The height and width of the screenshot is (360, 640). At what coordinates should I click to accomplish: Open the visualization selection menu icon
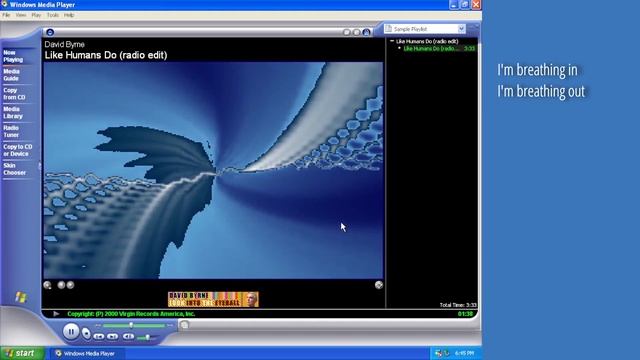coord(47,285)
